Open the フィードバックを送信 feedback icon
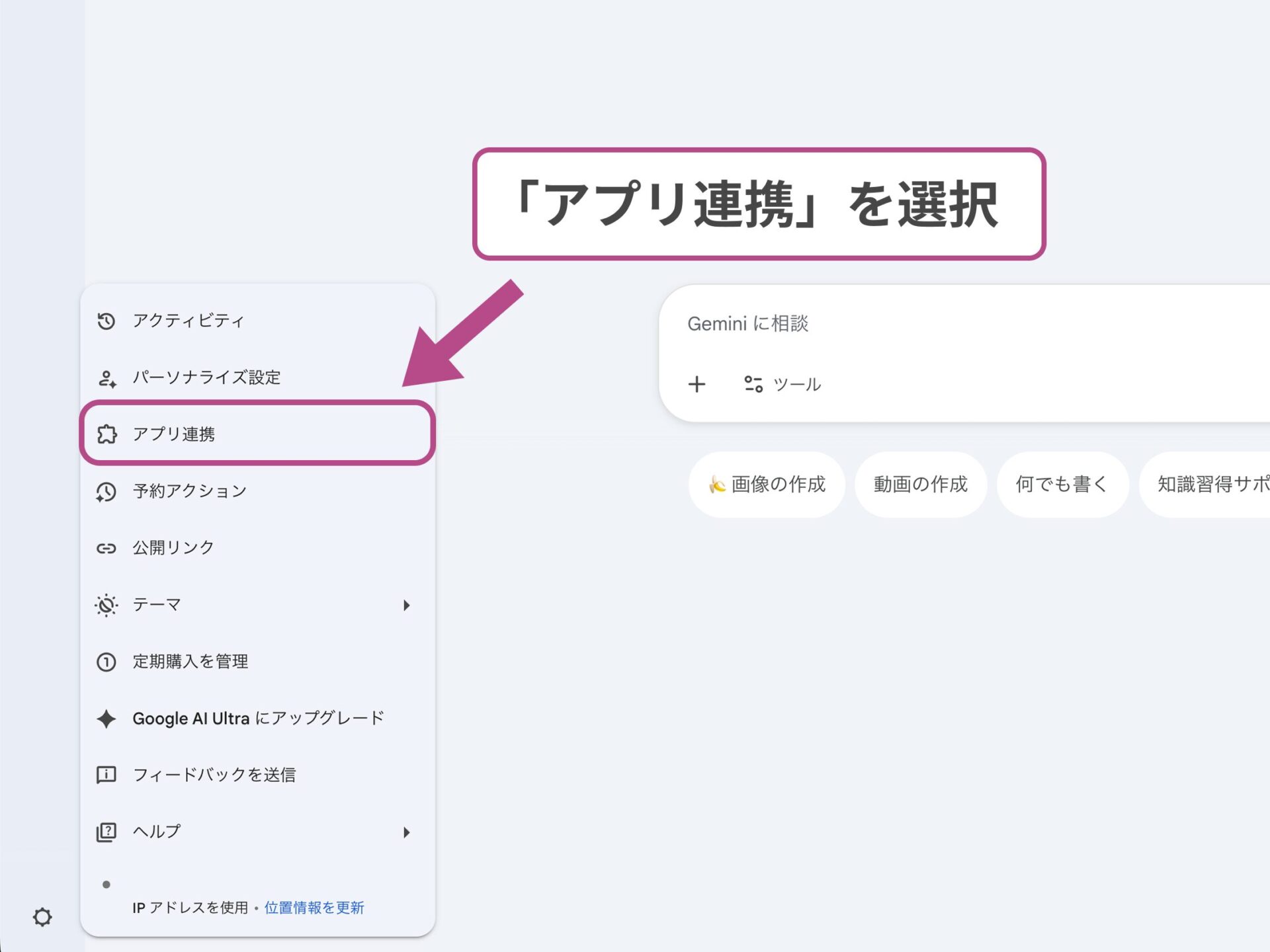This screenshot has height=952, width=1270. click(x=107, y=775)
